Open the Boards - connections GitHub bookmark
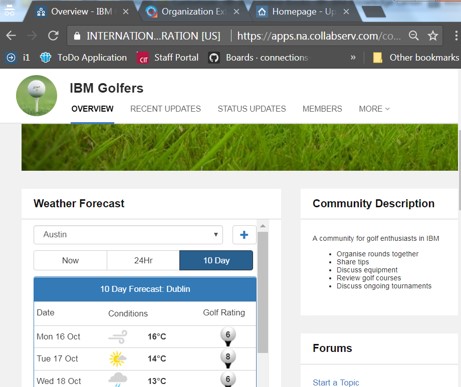Screen dimensions: 461x387 point(258,58)
